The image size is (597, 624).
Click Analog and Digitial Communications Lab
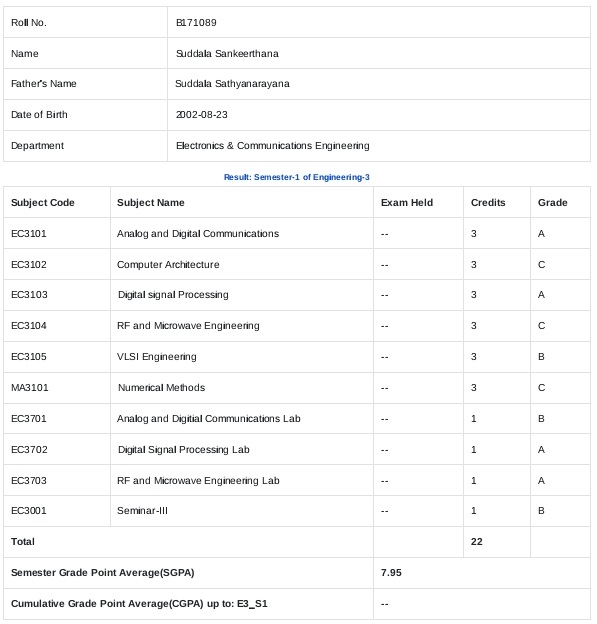pos(209,419)
